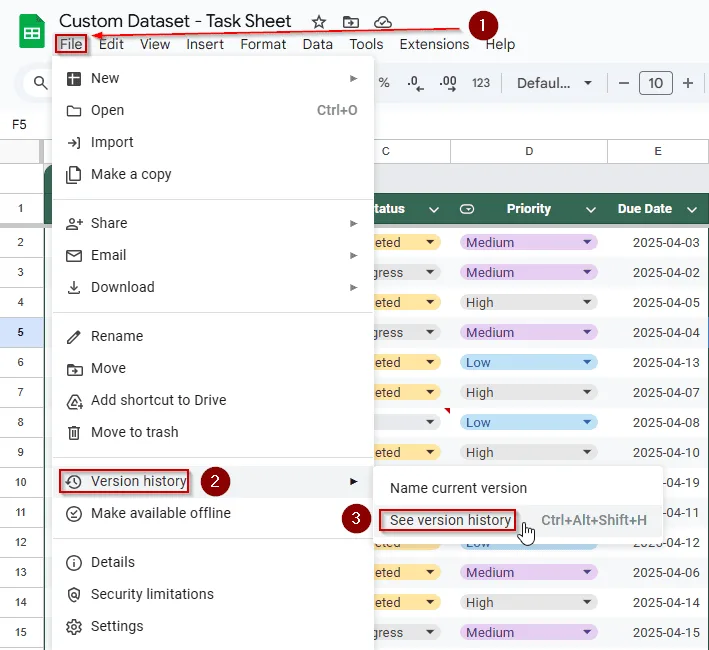Open status dropdown in row 3
The width and height of the screenshot is (709, 650).
click(x=430, y=272)
